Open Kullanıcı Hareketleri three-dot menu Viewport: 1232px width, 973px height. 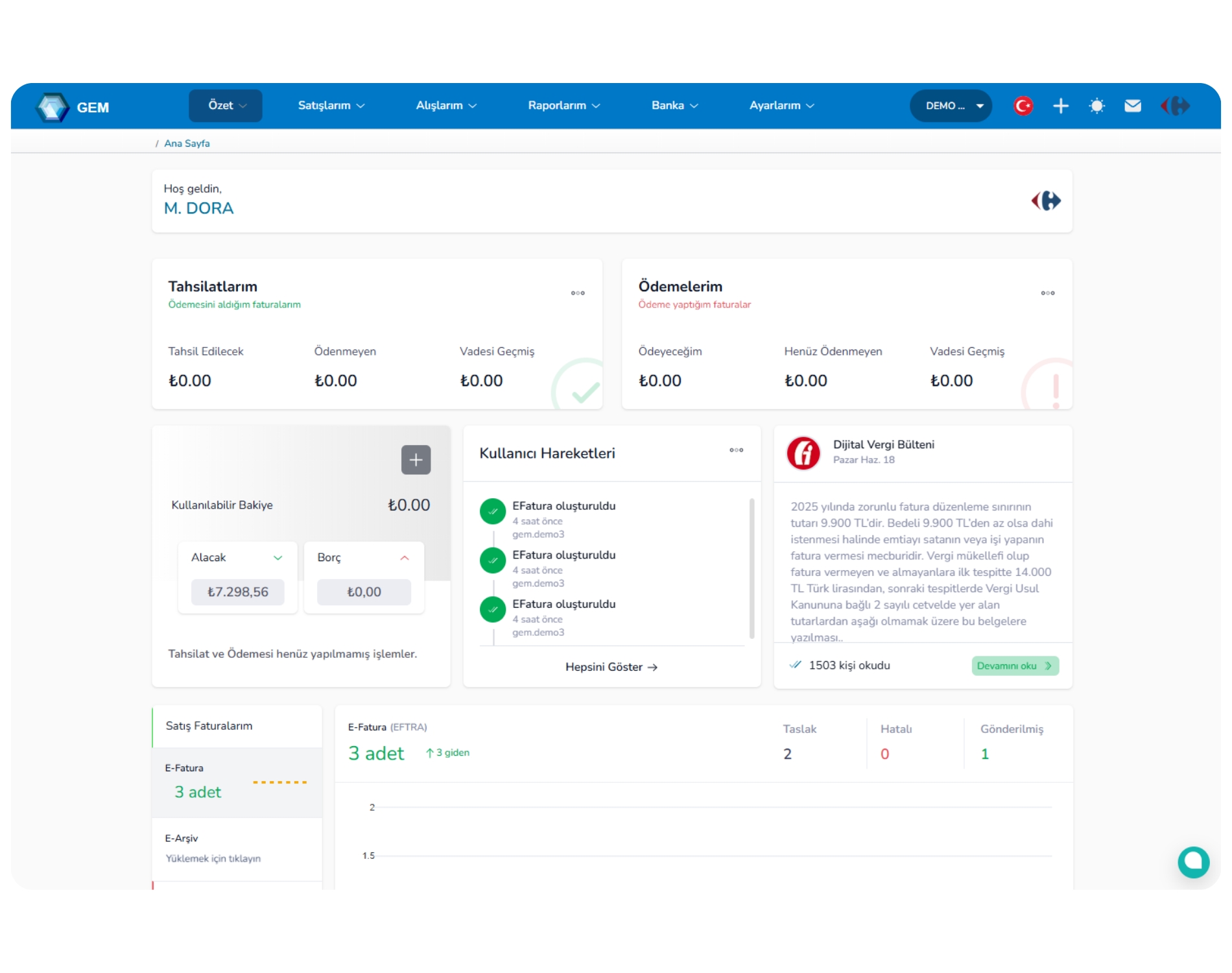point(737,450)
